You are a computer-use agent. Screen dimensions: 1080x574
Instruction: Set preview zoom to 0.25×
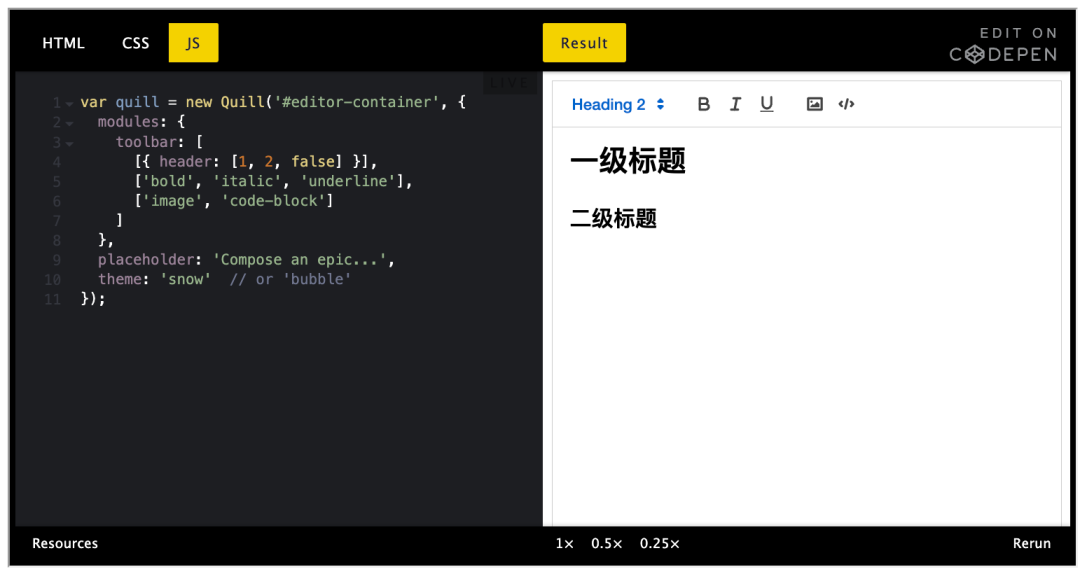[660, 543]
